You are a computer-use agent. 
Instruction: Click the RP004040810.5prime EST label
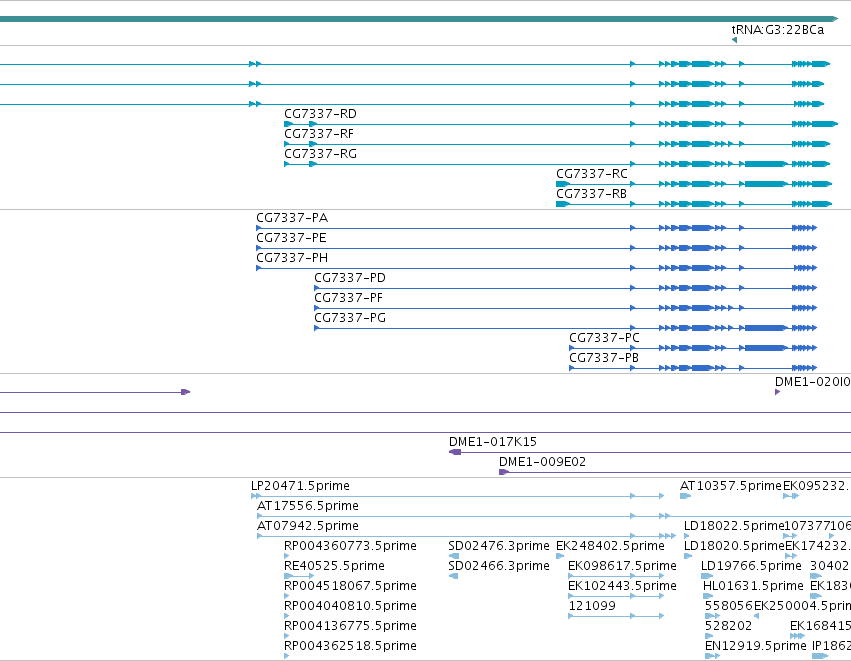(x=350, y=606)
